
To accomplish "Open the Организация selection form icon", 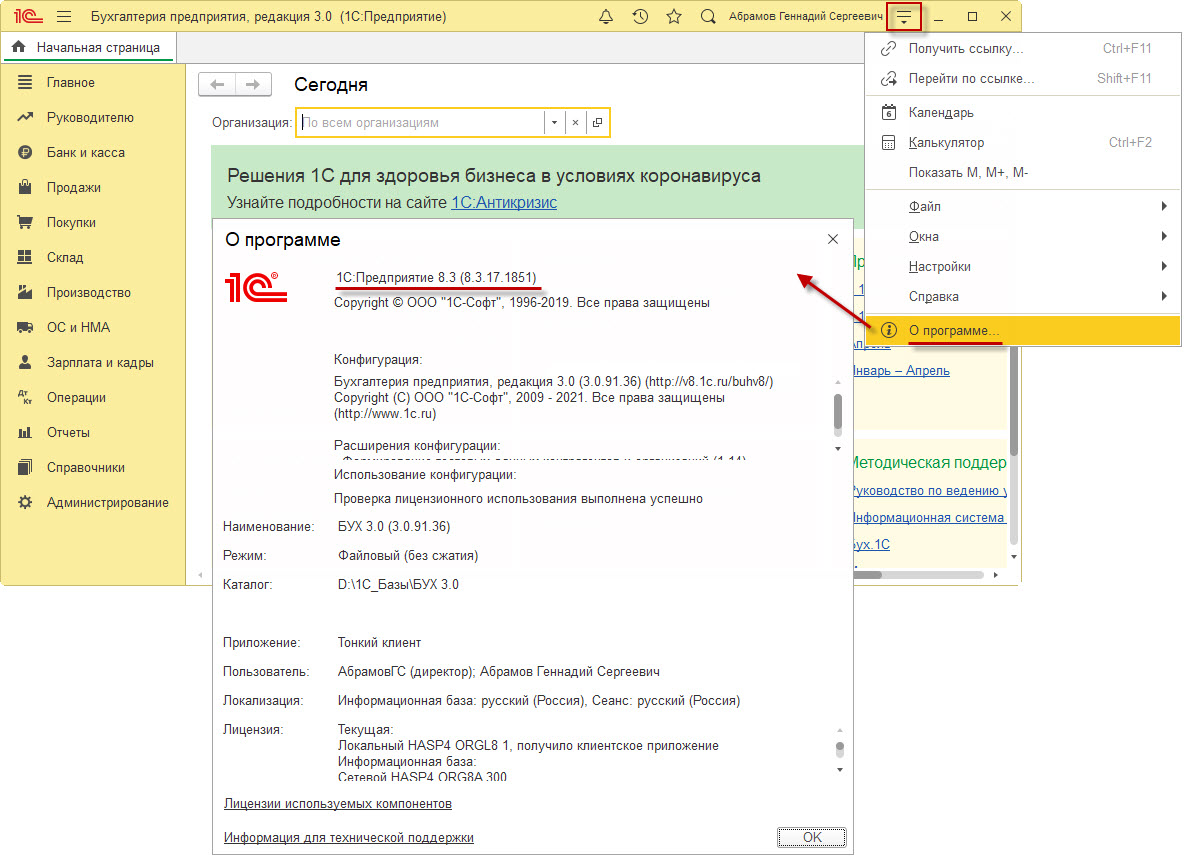I will [x=598, y=122].
